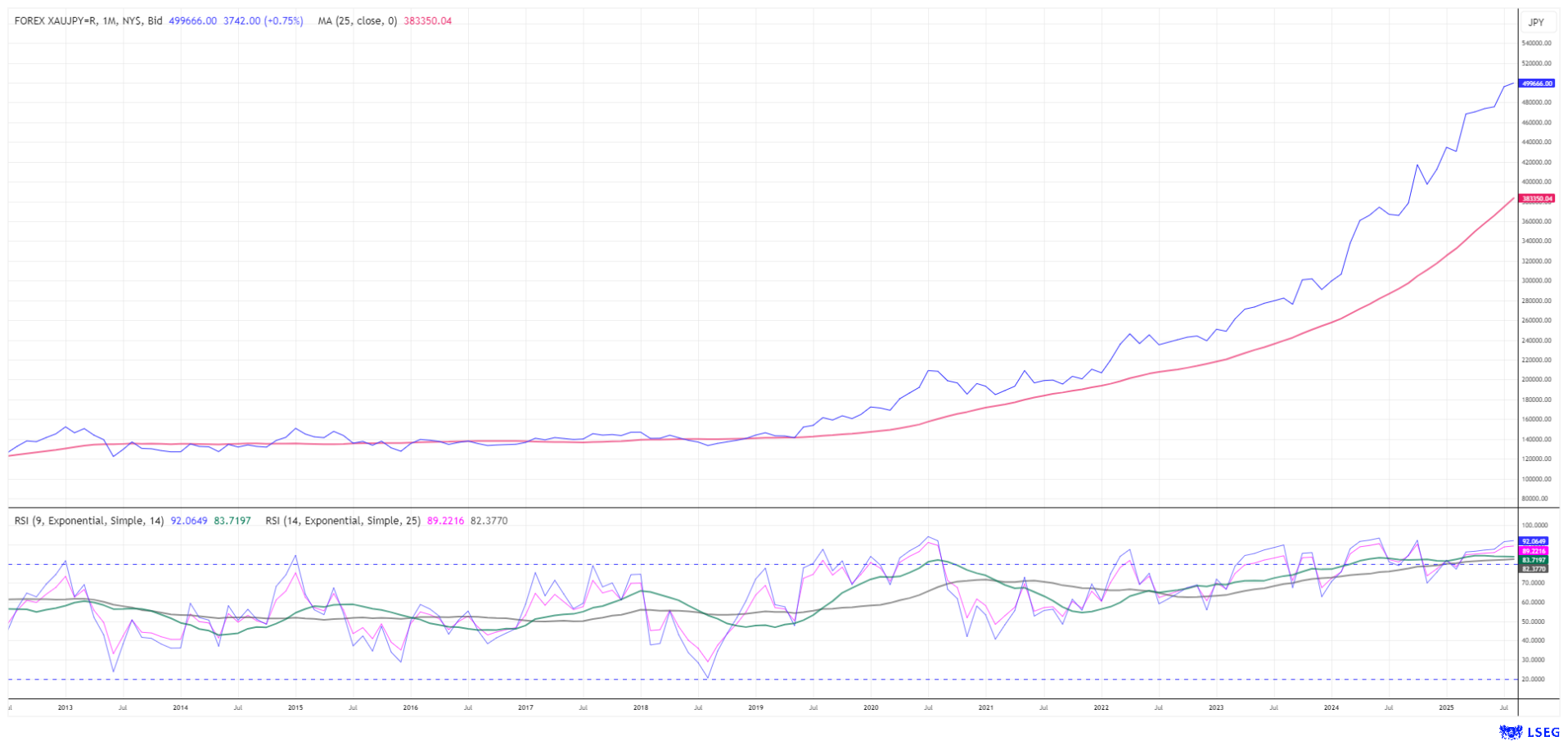Select the RSI (9, Exponential, Simple, 14) label
Screen dimensions: 1568x741
click(x=88, y=521)
